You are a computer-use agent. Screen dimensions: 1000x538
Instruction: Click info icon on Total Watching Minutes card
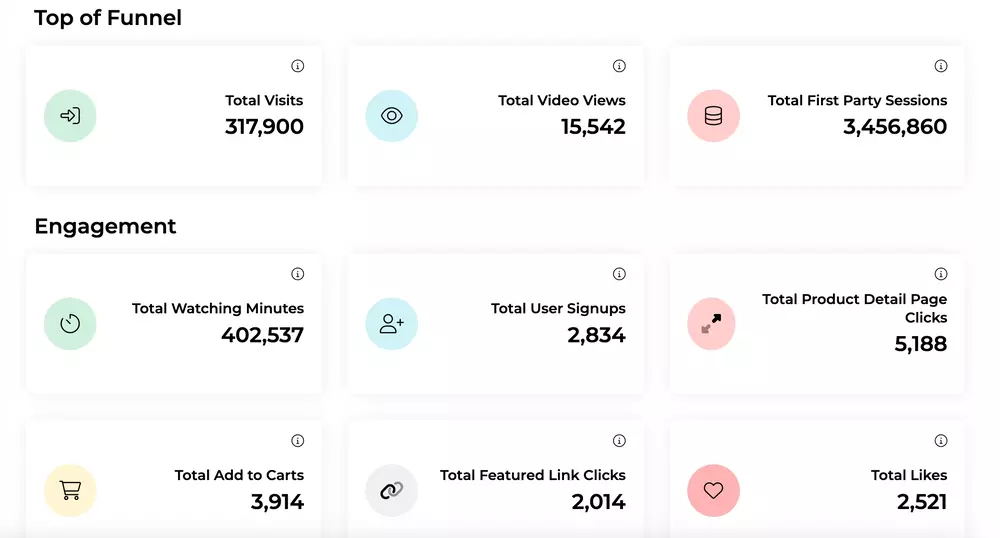(x=297, y=274)
